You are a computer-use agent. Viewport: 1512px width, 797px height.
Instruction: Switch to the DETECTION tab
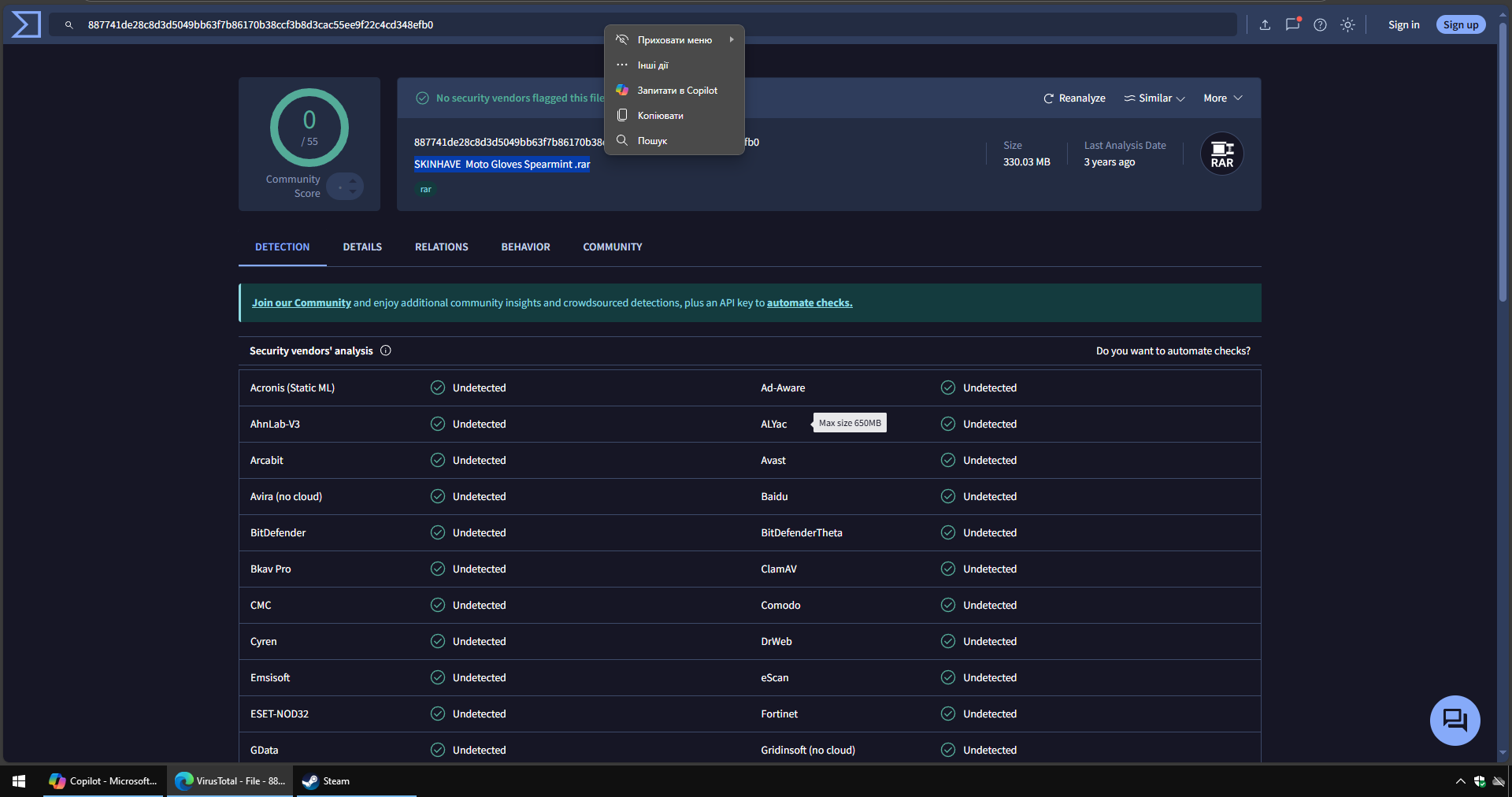pyautogui.click(x=283, y=247)
